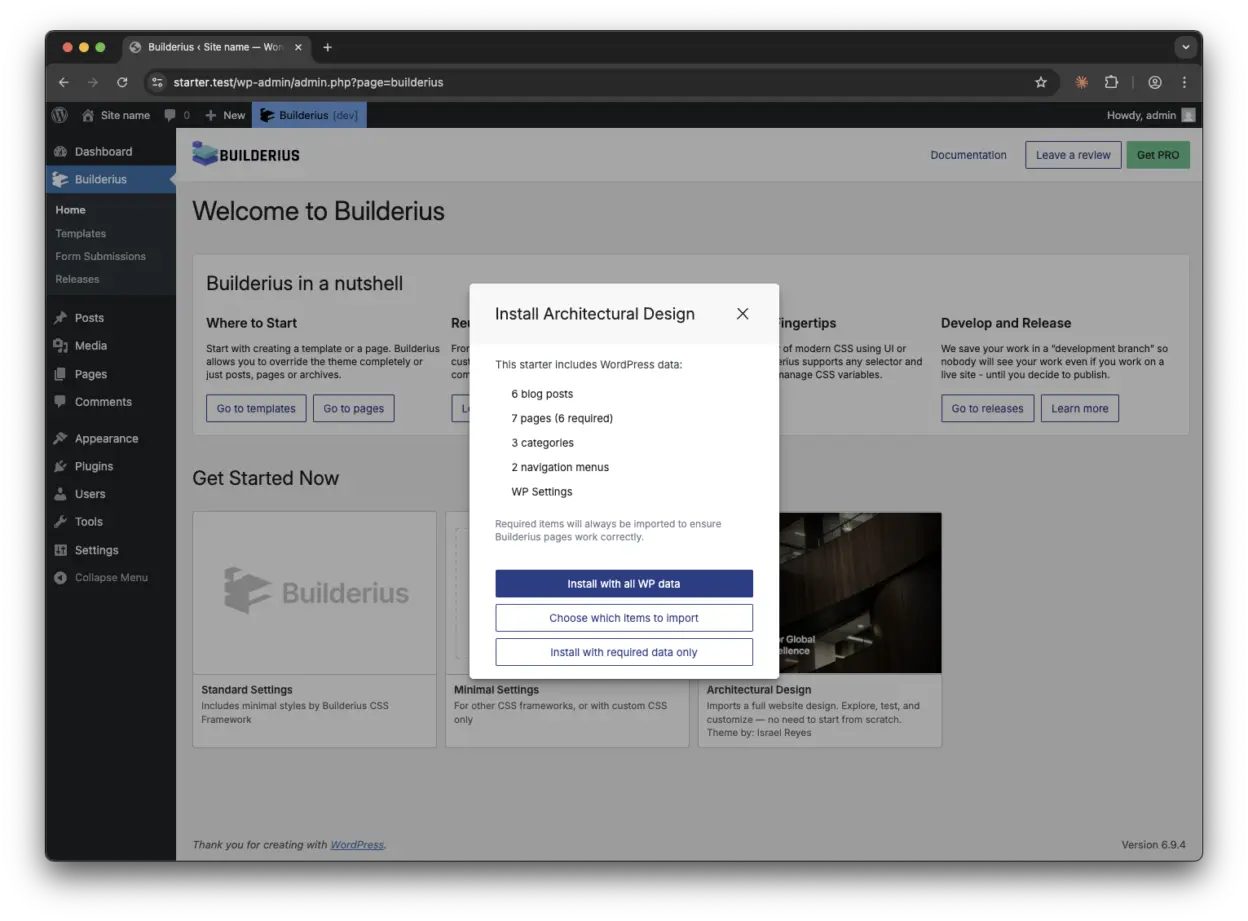This screenshot has width=1248, height=921.
Task: Click Install with all WP data
Action: [623, 584]
